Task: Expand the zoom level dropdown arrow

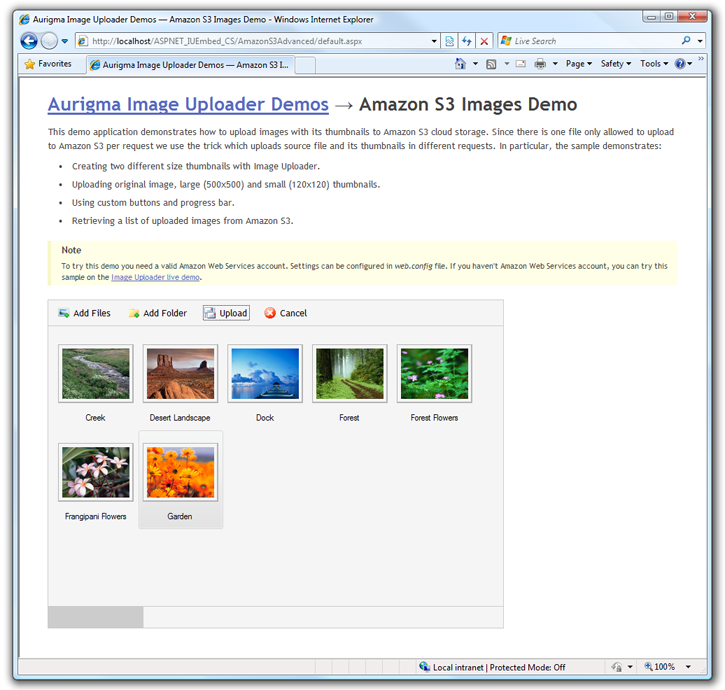Action: point(688,667)
